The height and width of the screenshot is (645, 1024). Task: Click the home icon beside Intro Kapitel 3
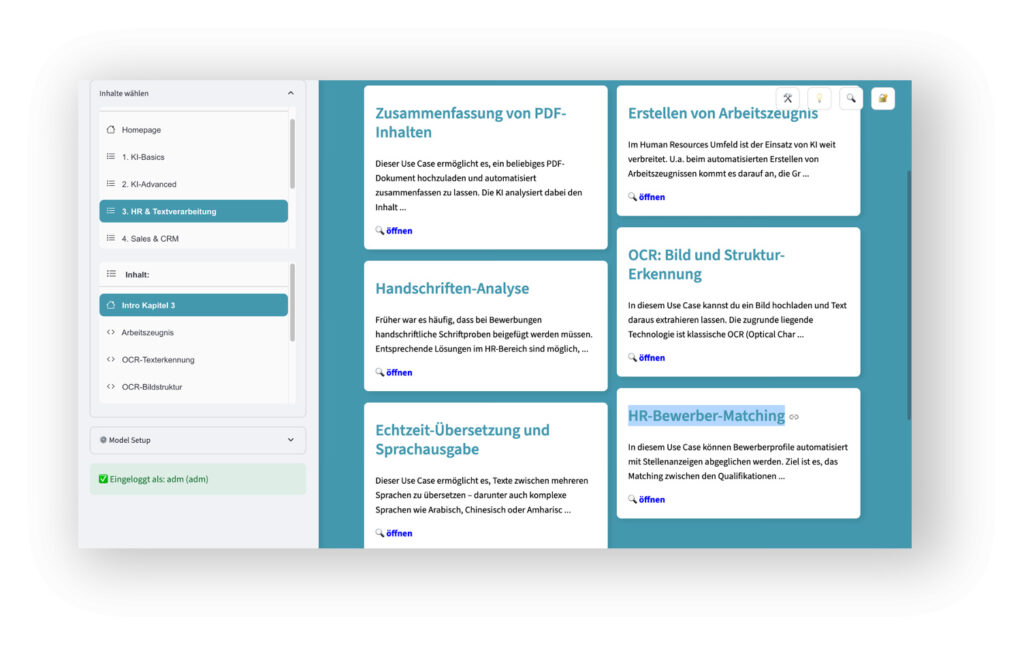pyautogui.click(x=111, y=305)
